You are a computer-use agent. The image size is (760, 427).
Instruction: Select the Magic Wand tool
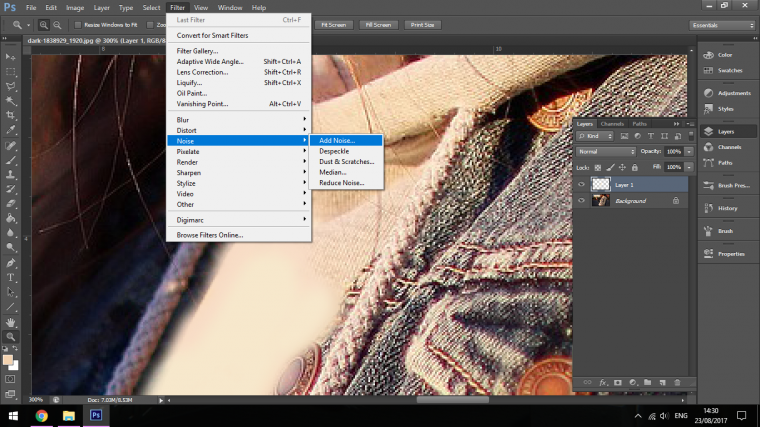pos(10,101)
